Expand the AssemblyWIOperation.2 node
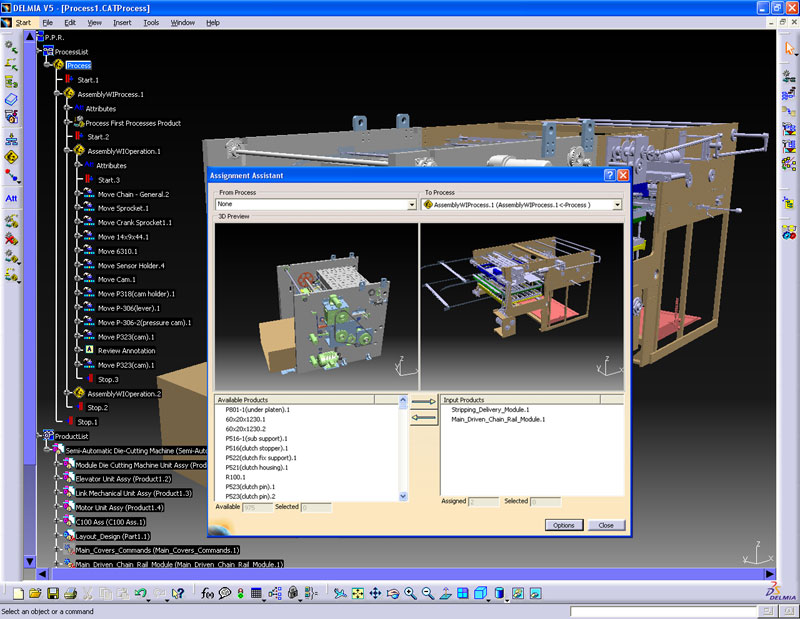This screenshot has width=800, height=619. [67, 393]
